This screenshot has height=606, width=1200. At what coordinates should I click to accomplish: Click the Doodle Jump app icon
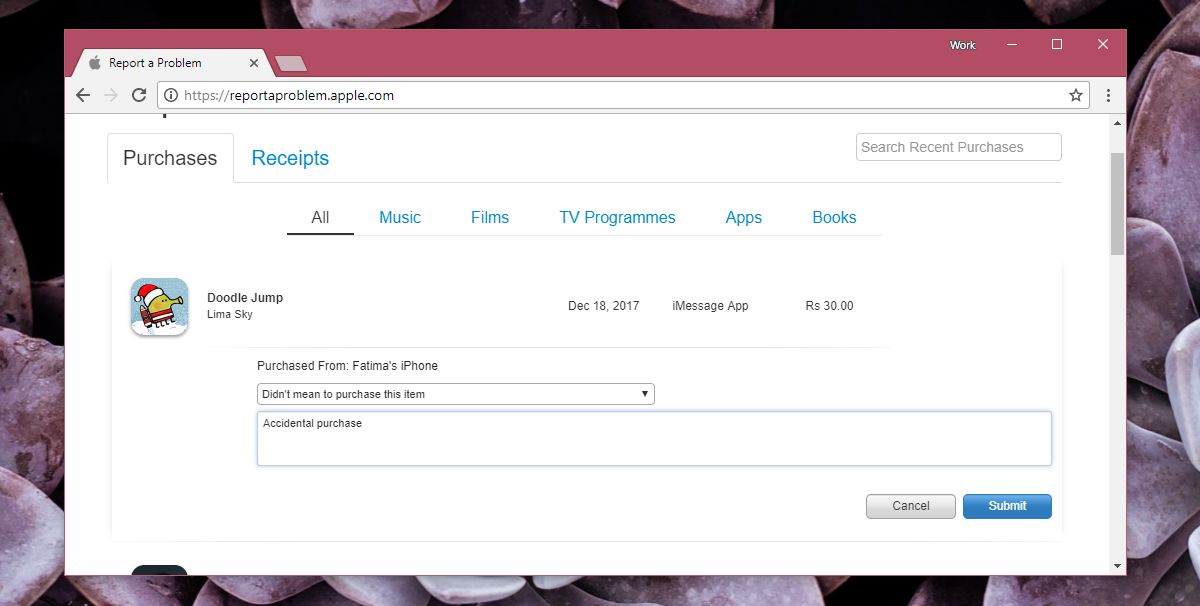[159, 306]
